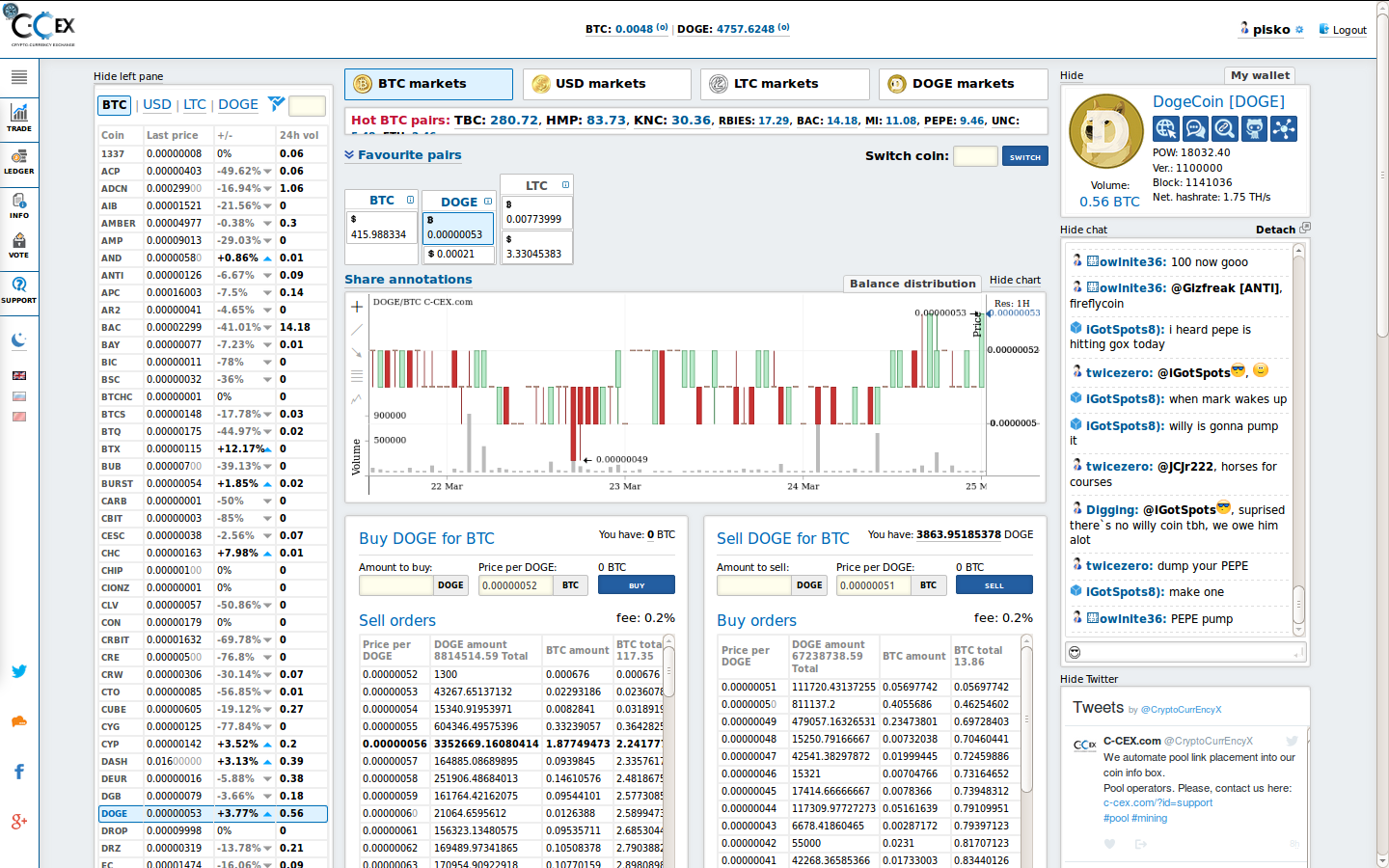The image size is (1389, 868).
Task: Collapse the Favourite pairs section
Action: [402, 155]
